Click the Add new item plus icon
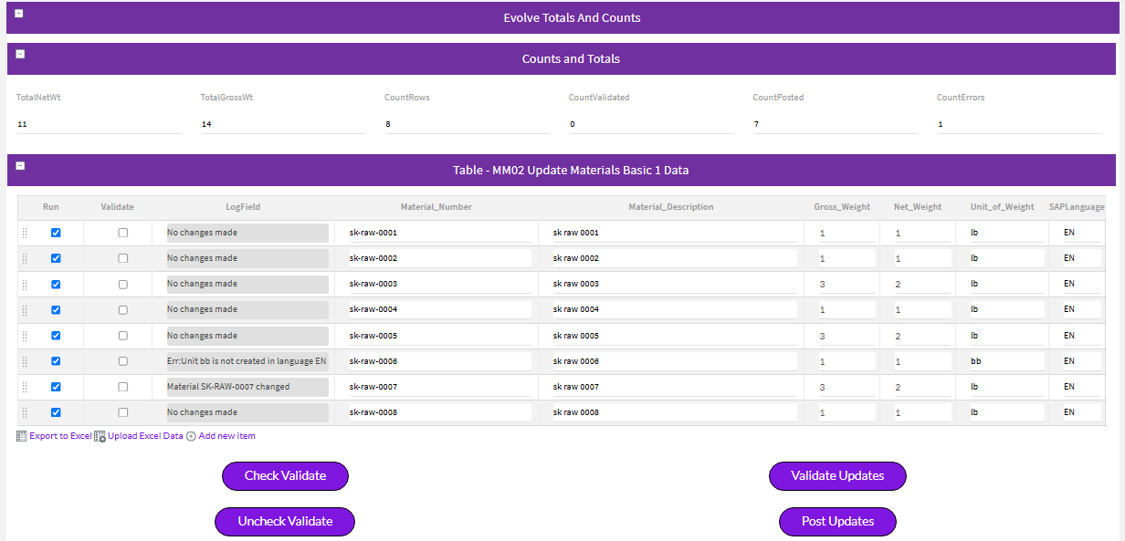 point(191,436)
